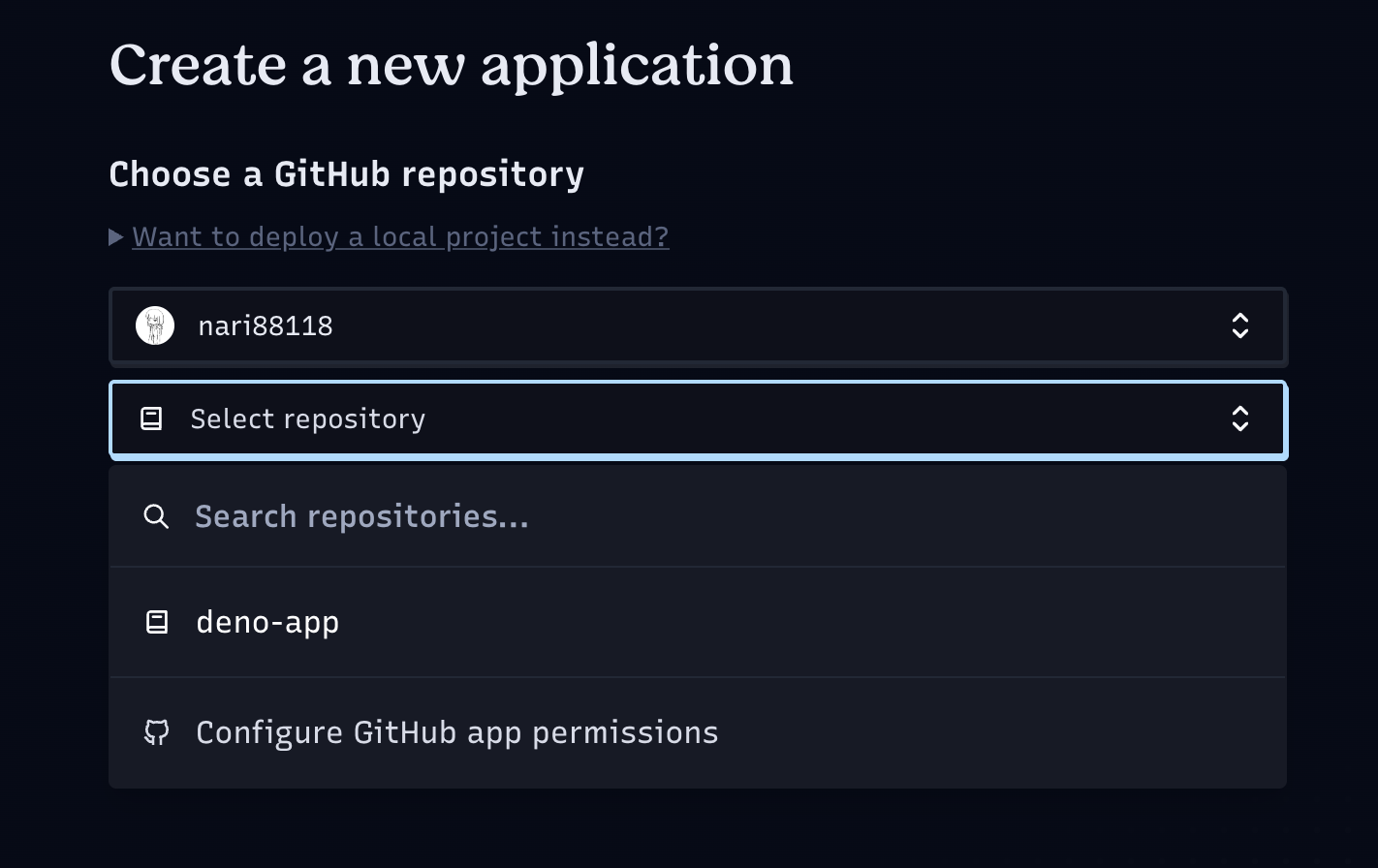
Task: Click the book icon beside Select repository
Action: pos(151,418)
